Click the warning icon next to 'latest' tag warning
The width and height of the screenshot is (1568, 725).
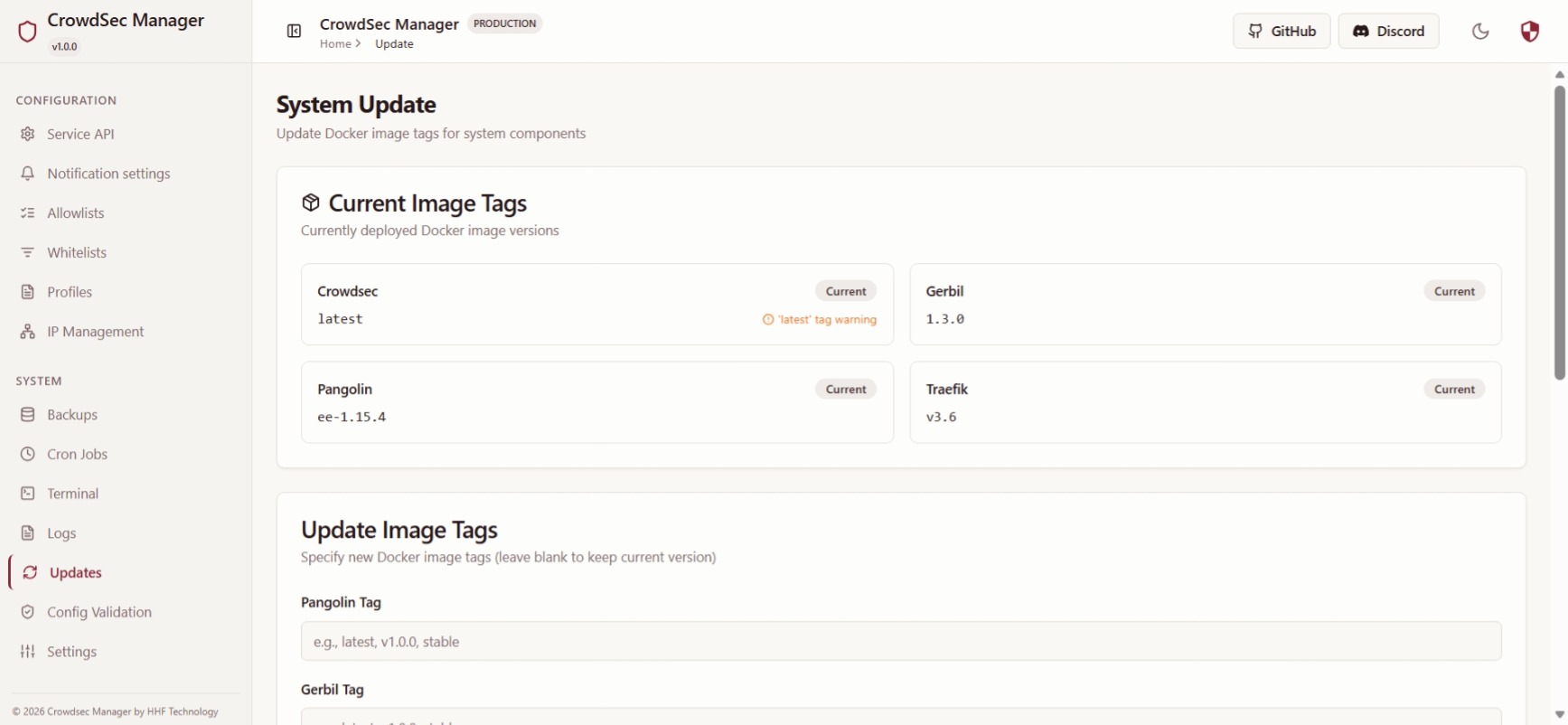tap(768, 320)
